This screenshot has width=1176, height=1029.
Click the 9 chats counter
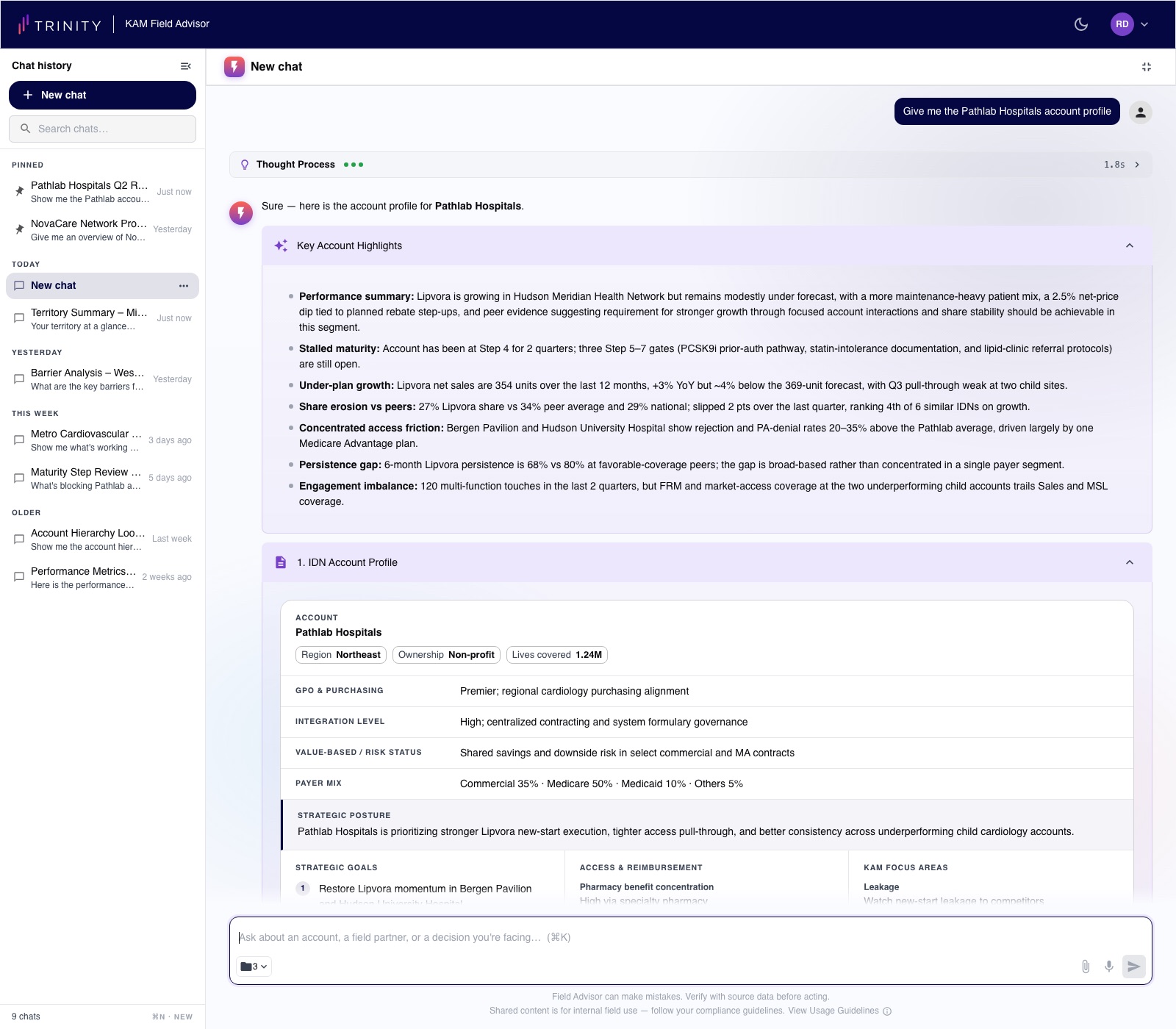26,1017
